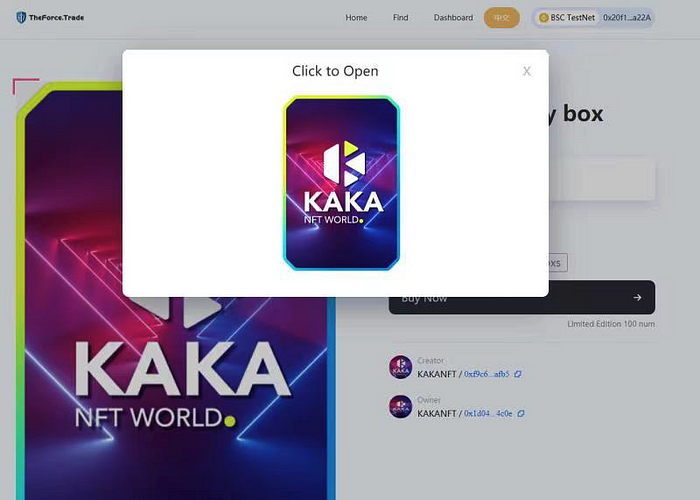700x500 pixels.
Task: Open the Owner KAKANFT avatar
Action: [x=400, y=406]
